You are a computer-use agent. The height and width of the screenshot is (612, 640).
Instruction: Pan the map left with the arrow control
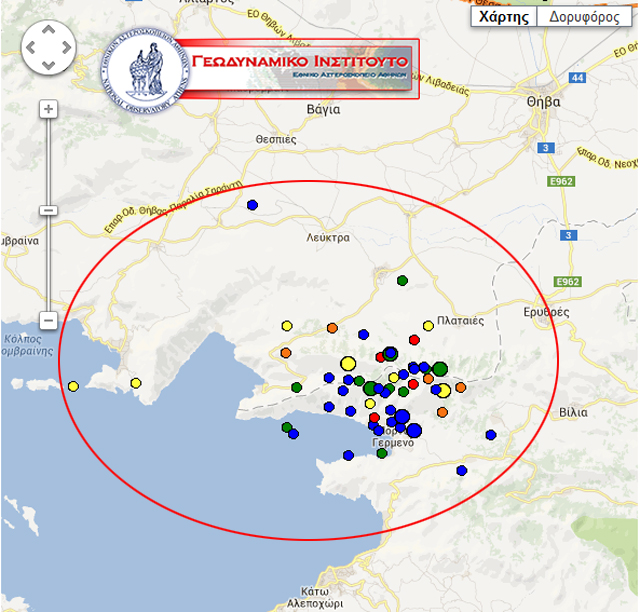tap(32, 48)
